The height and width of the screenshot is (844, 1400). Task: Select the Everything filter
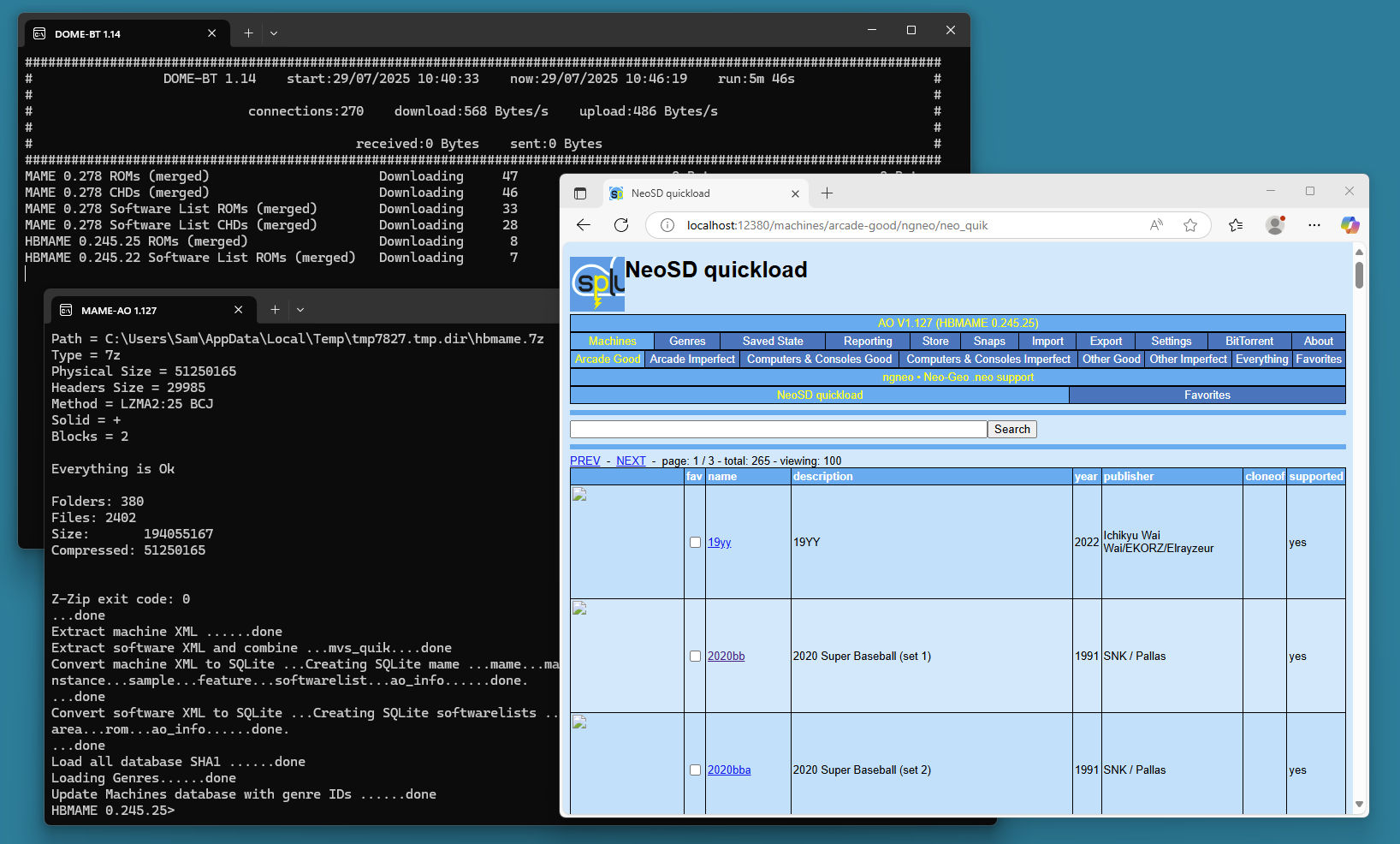click(1262, 359)
